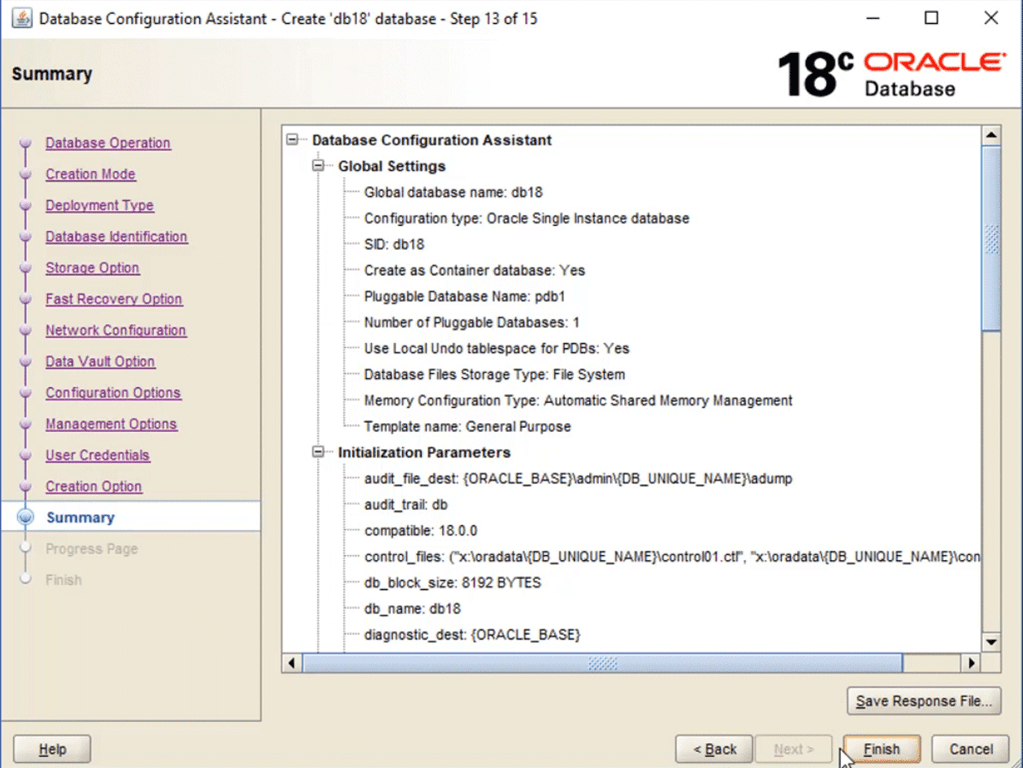Open the Configuration Options step
The width and height of the screenshot is (1023, 768).
(x=113, y=393)
